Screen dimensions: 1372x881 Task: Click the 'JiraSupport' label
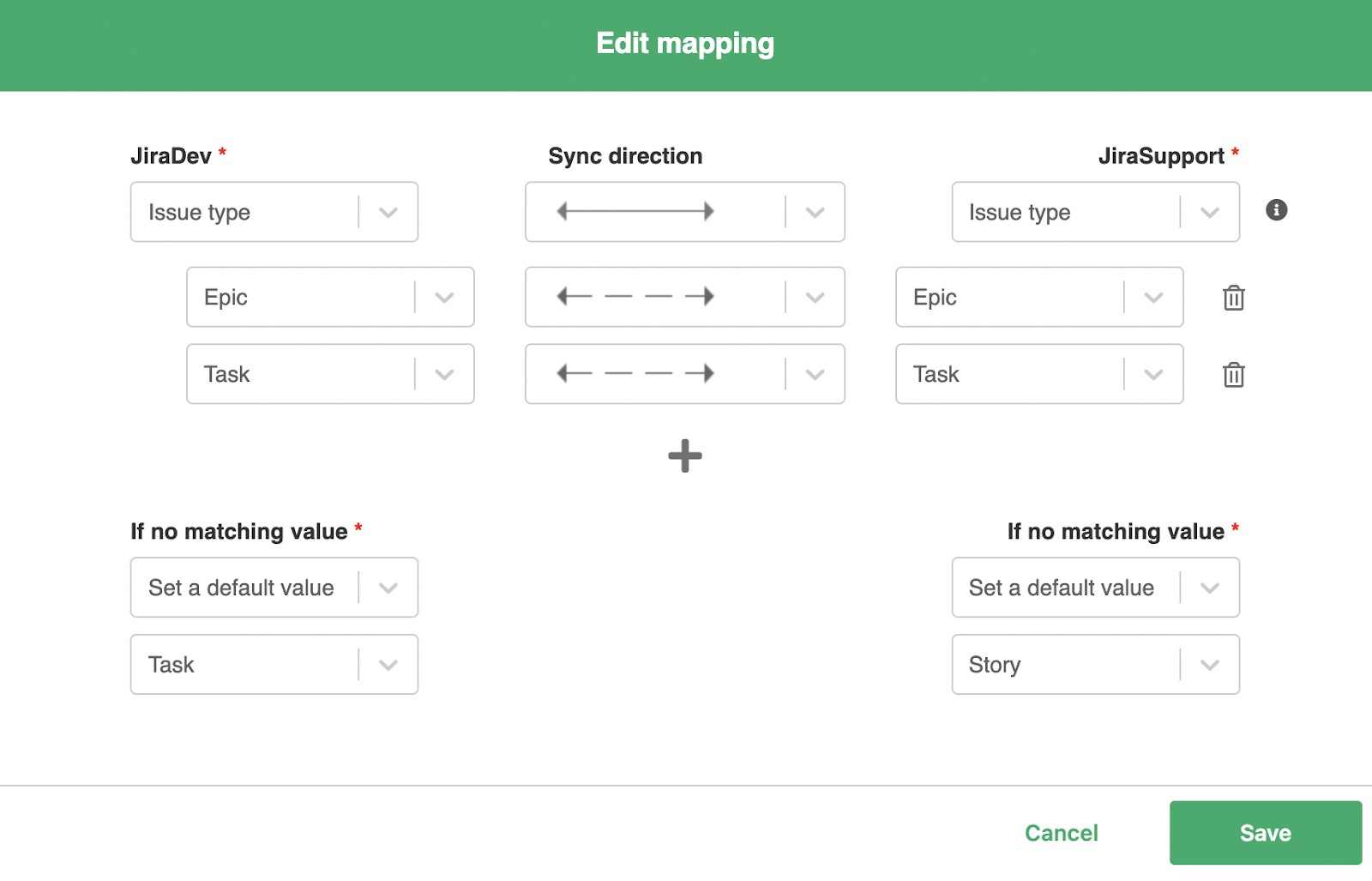pos(1161,156)
